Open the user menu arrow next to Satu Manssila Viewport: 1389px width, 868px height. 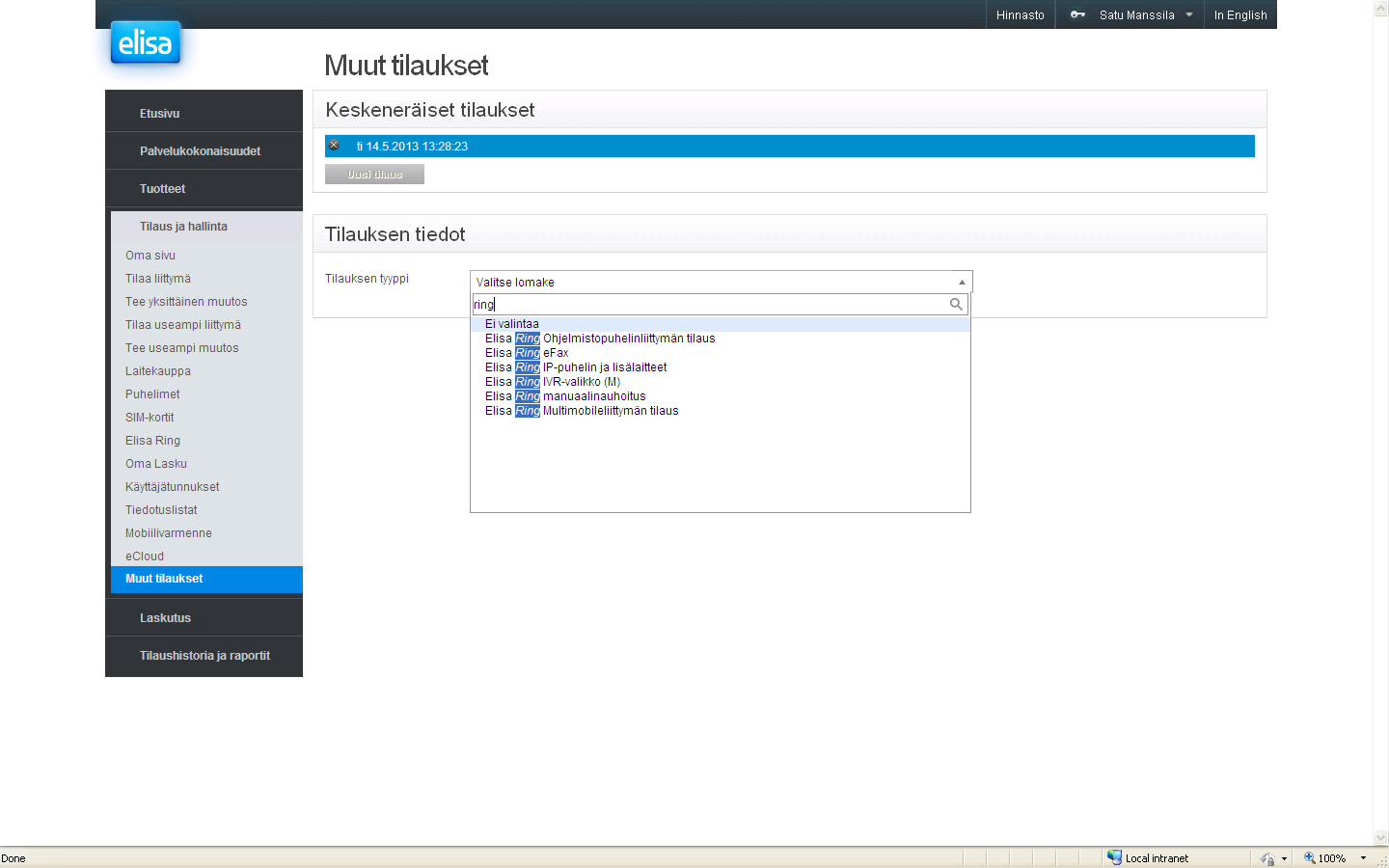(x=1189, y=14)
